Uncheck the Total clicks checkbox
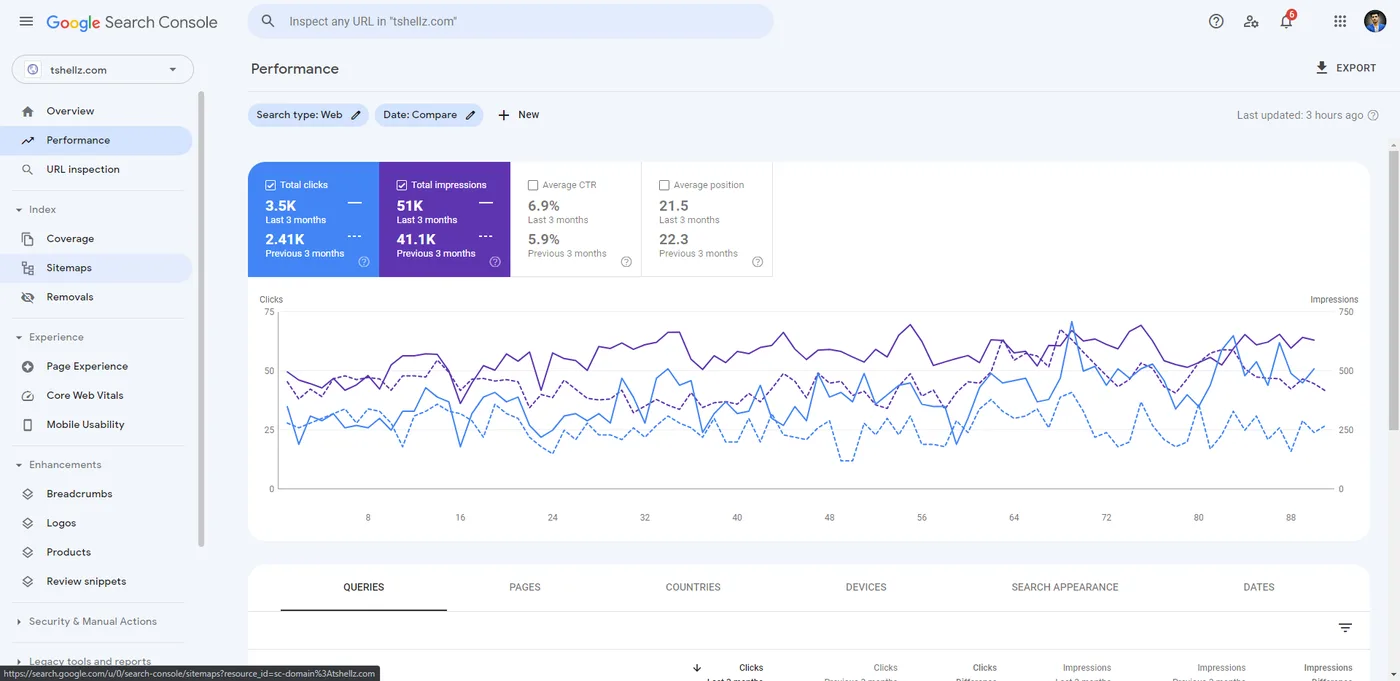The width and height of the screenshot is (1400, 681). [x=271, y=185]
